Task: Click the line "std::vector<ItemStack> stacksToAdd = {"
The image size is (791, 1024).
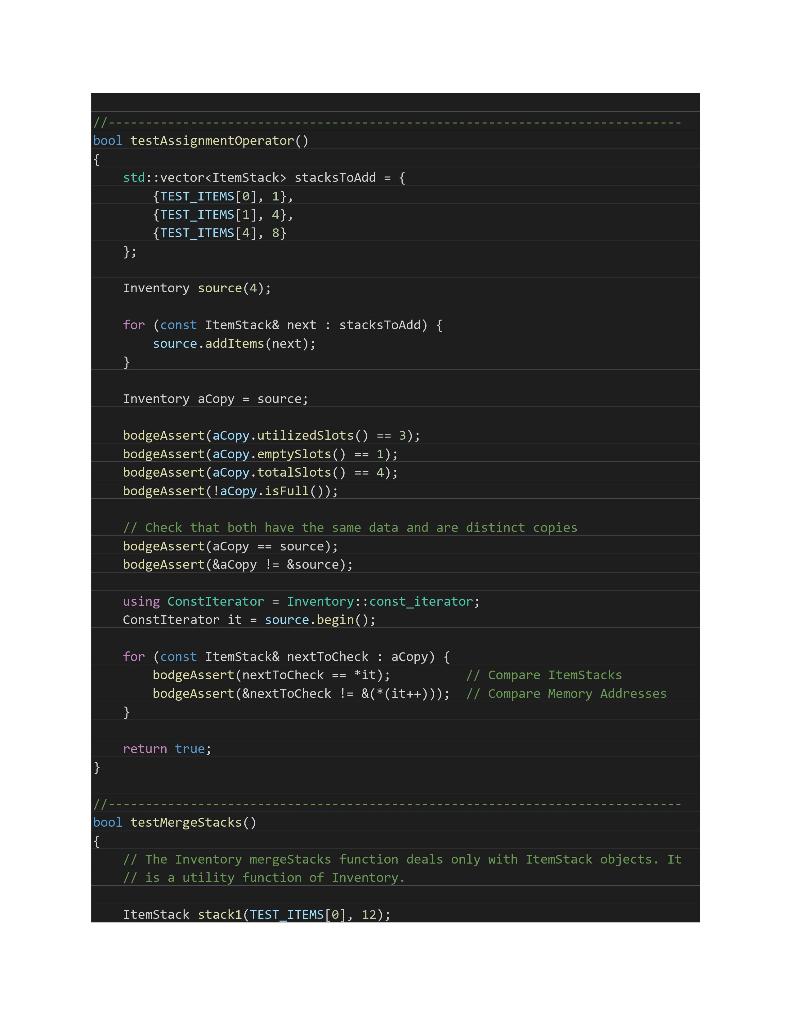Action: click(264, 178)
